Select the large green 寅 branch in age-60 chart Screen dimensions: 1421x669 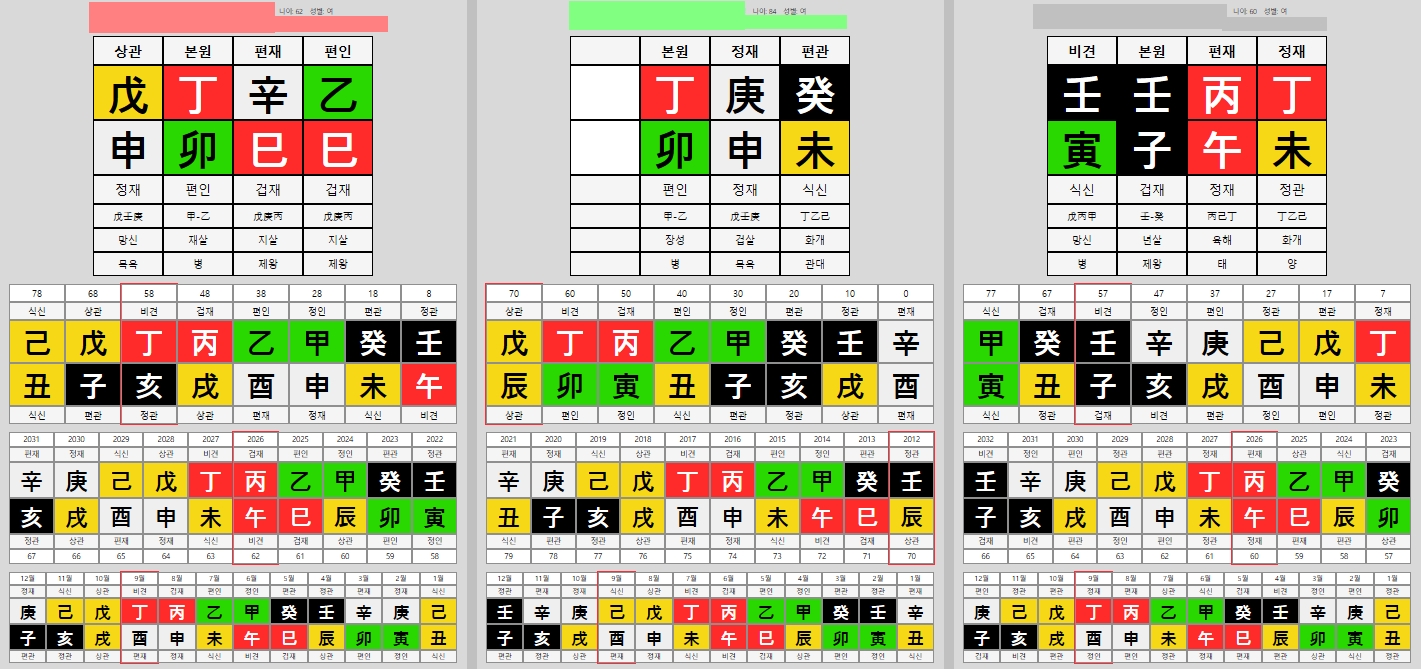pos(1082,148)
